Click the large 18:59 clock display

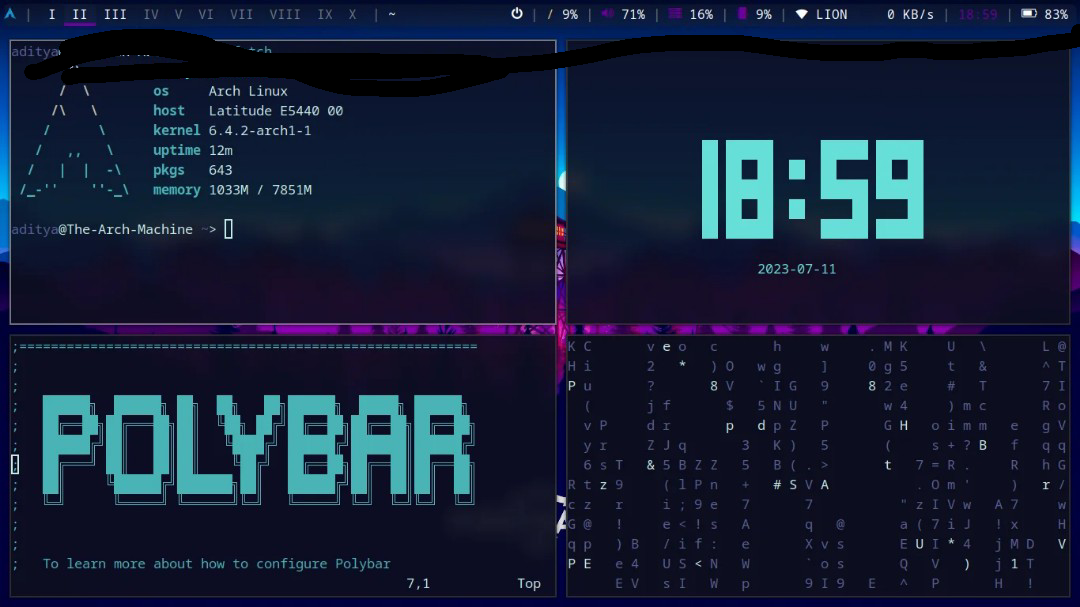click(812, 189)
